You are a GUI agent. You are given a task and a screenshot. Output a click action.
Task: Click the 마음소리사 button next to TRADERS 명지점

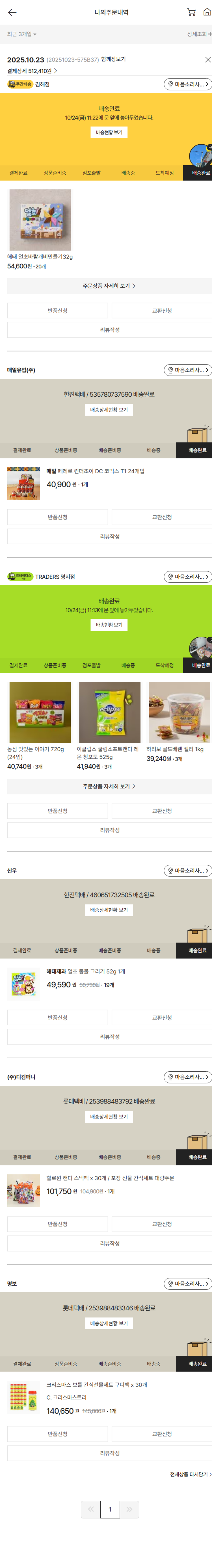[x=188, y=576]
